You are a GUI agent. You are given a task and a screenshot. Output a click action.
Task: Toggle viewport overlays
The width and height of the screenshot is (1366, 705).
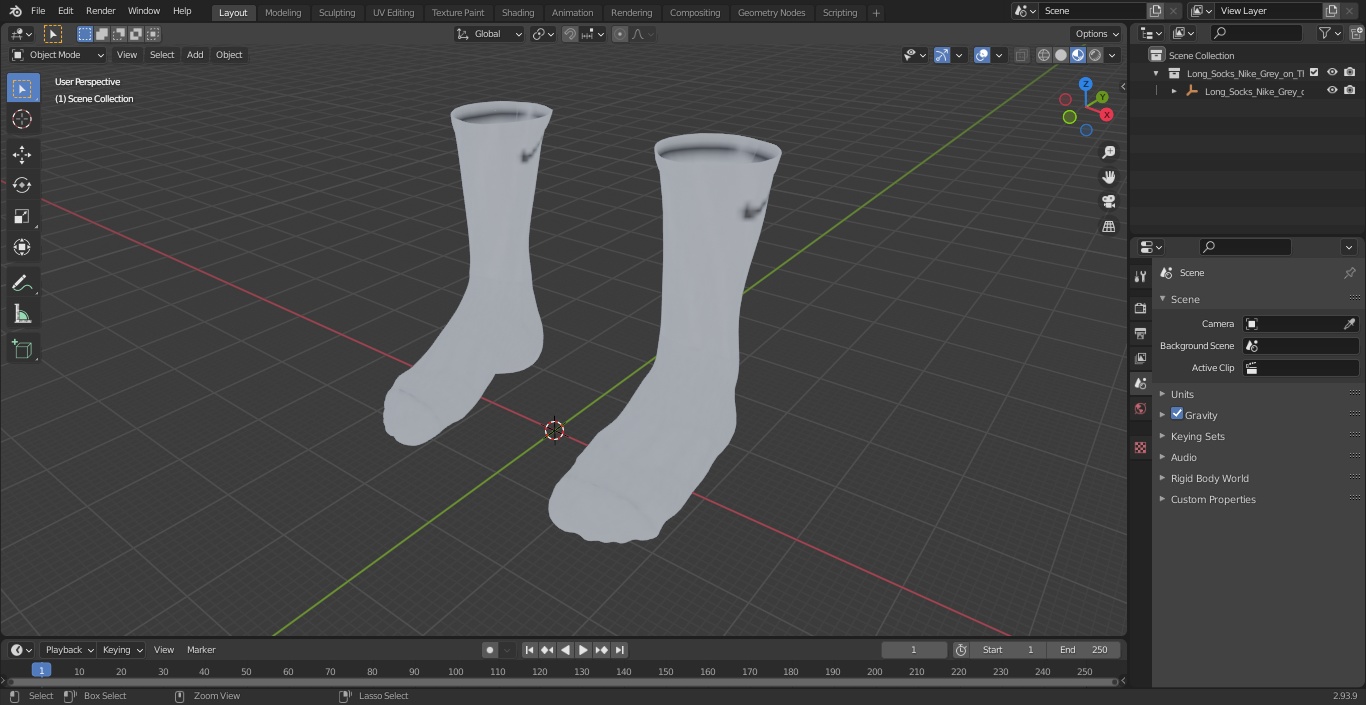[x=982, y=55]
